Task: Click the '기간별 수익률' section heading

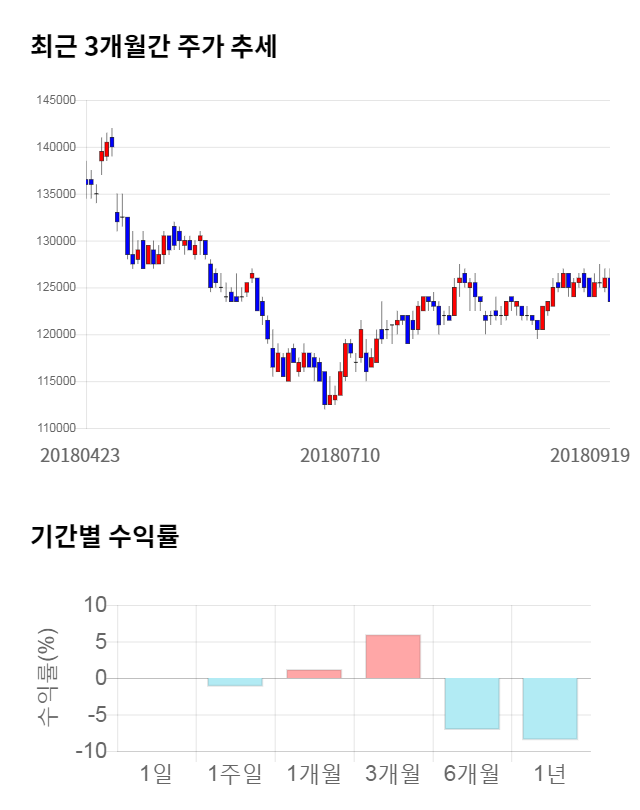Action: [104, 536]
